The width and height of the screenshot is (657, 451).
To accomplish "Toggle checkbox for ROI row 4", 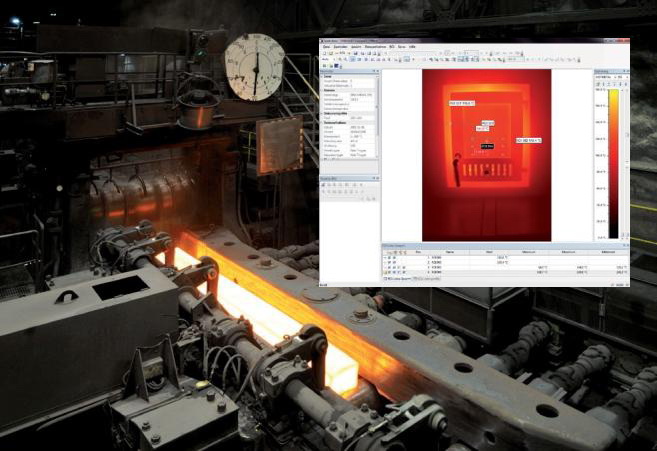I will point(387,273).
